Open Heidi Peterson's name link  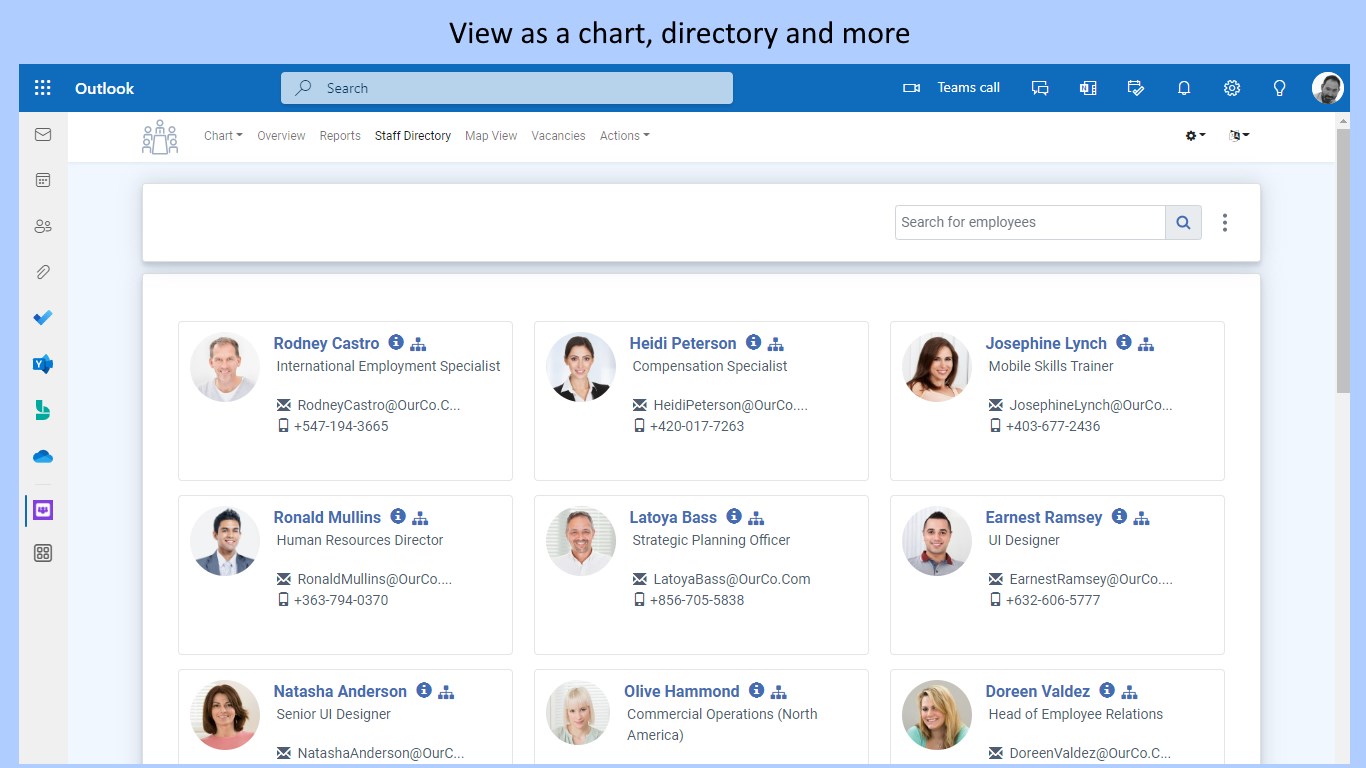point(683,343)
